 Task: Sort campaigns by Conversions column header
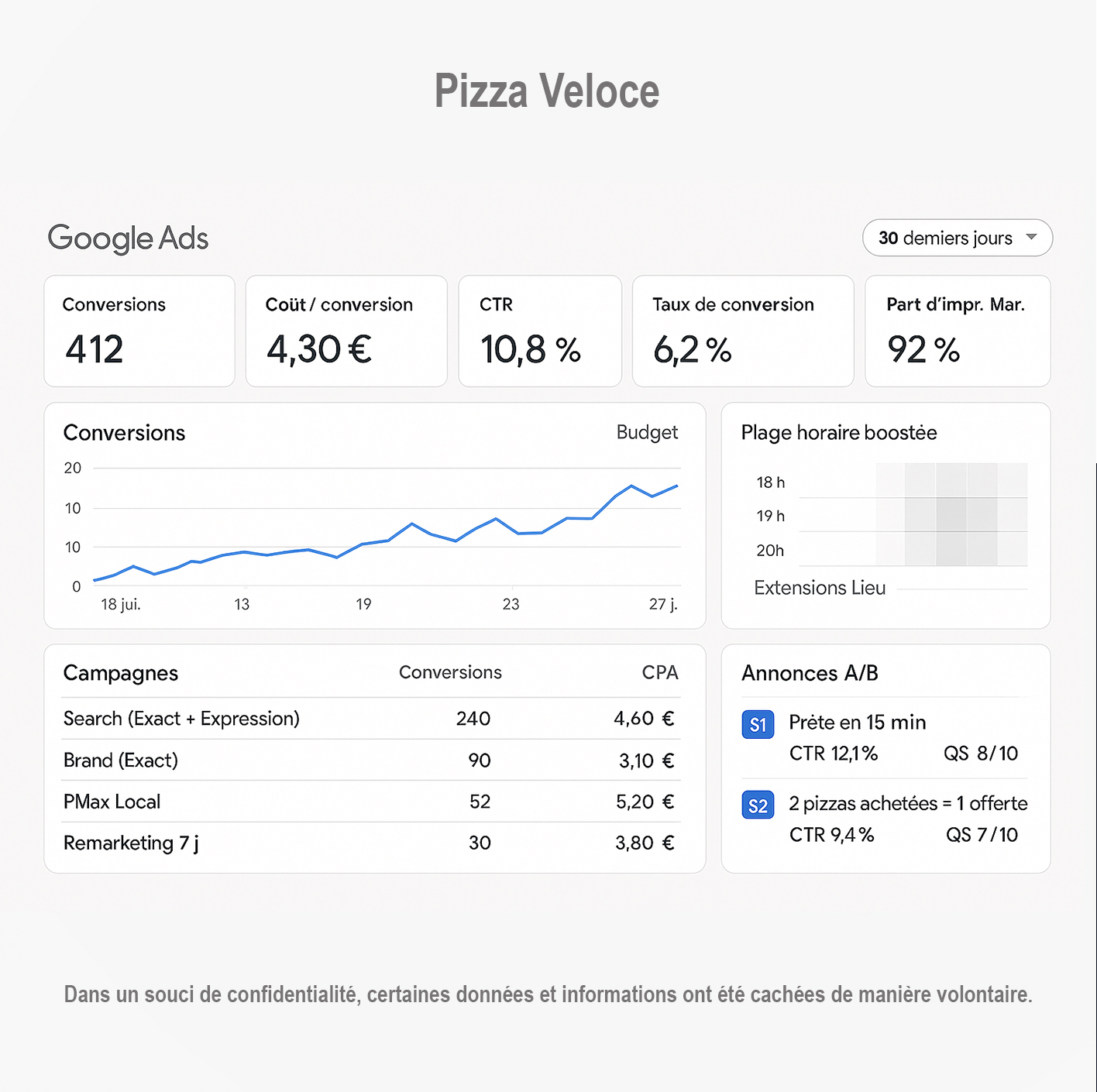[x=450, y=672]
